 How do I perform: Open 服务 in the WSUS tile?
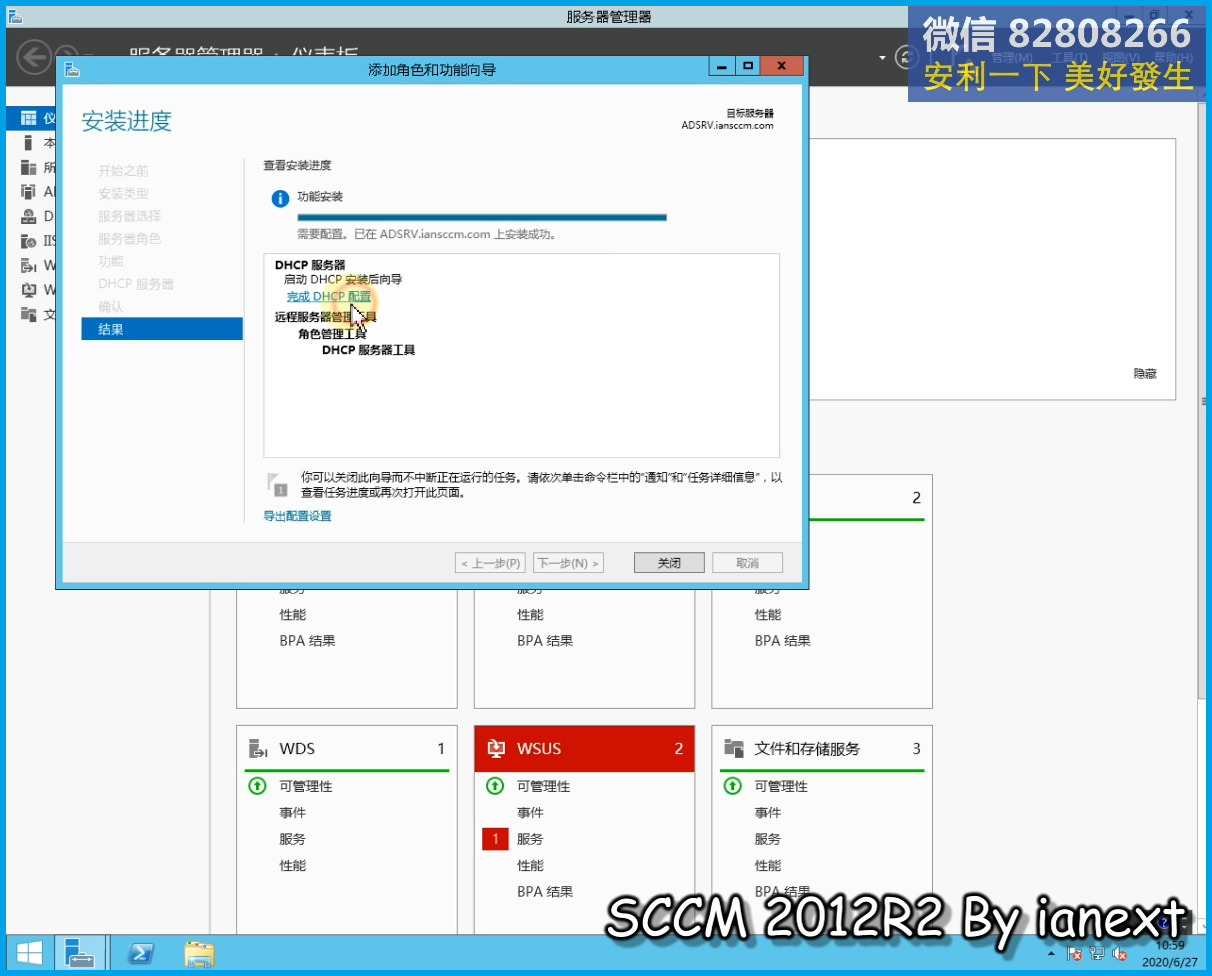coord(531,839)
